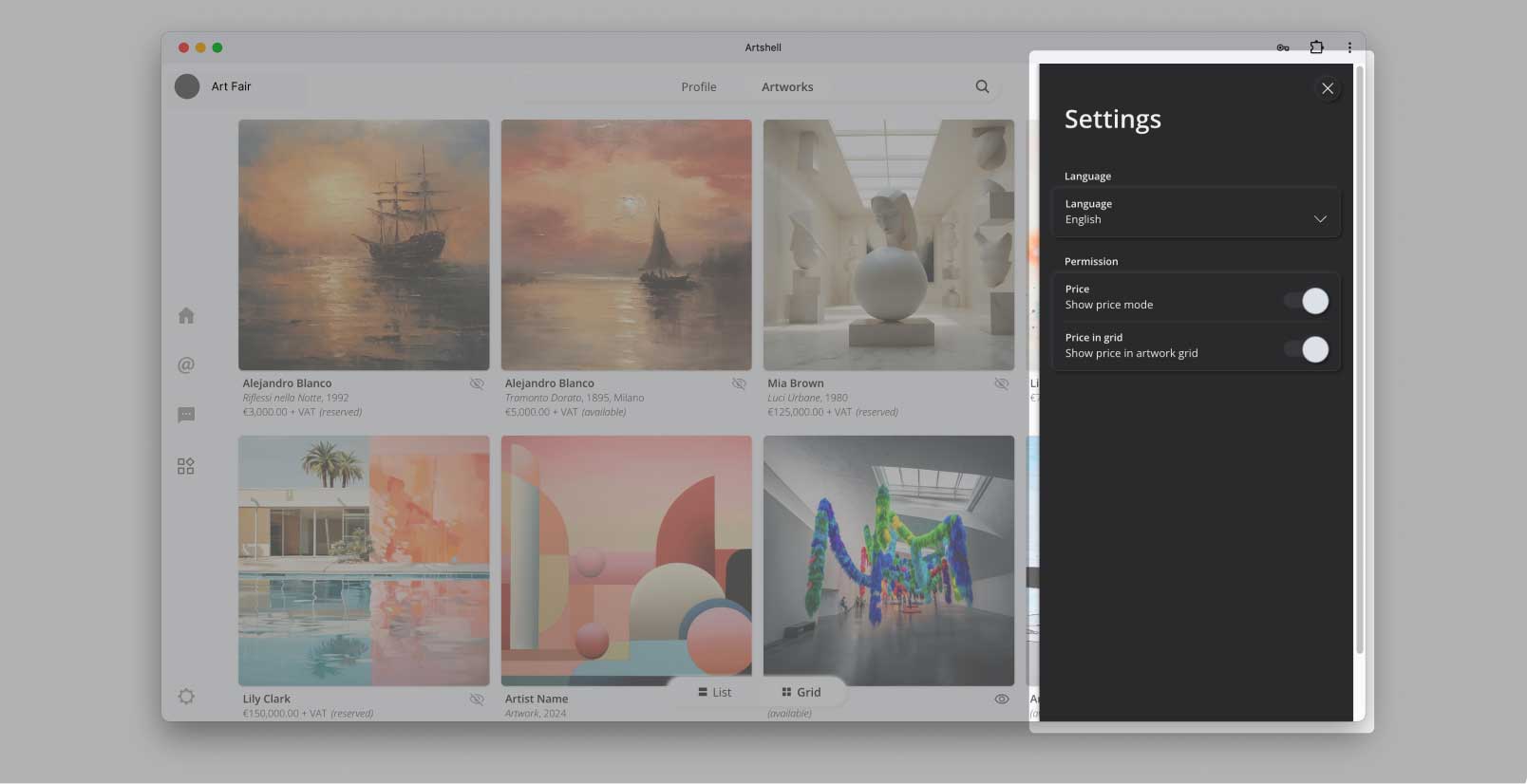Click the Art Fair profile avatar

187,86
